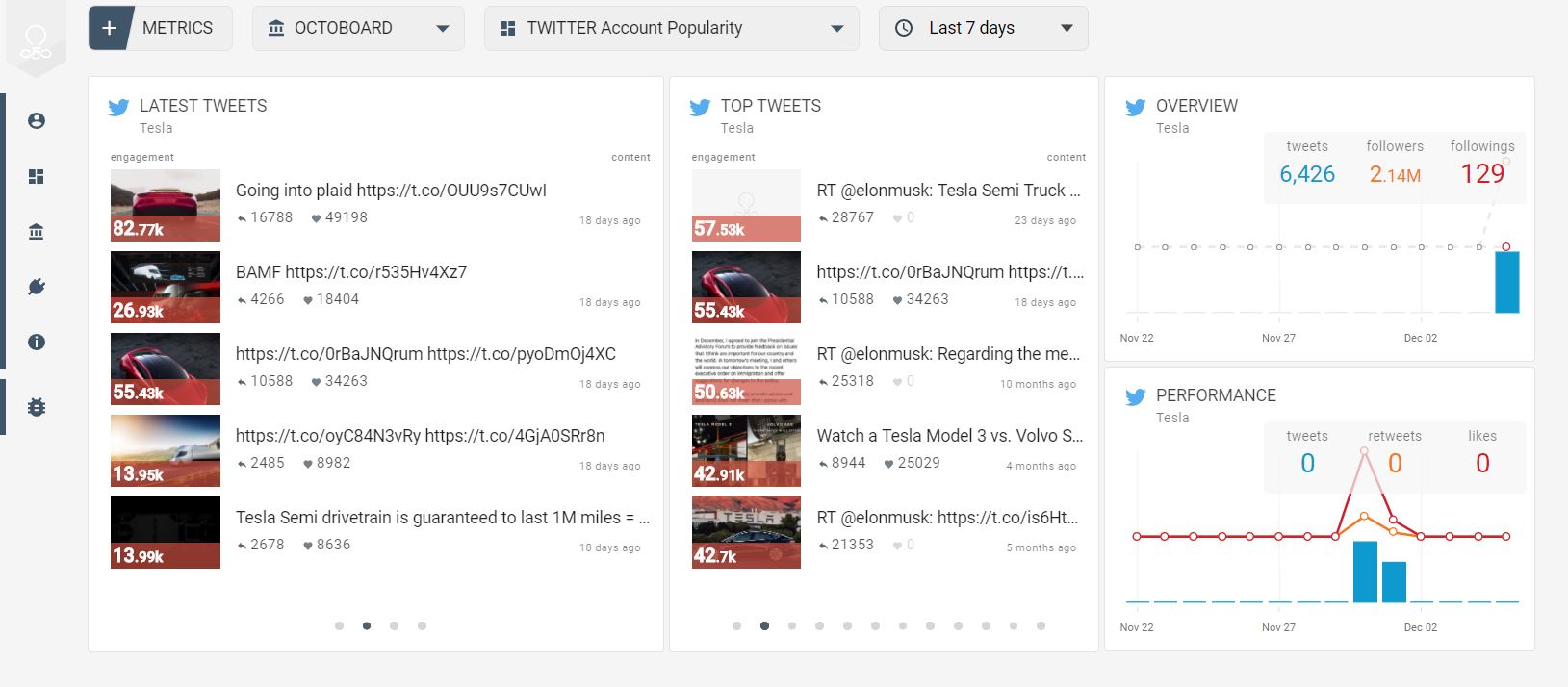
Task: Click the retweet icon beside 16788
Action: click(242, 218)
